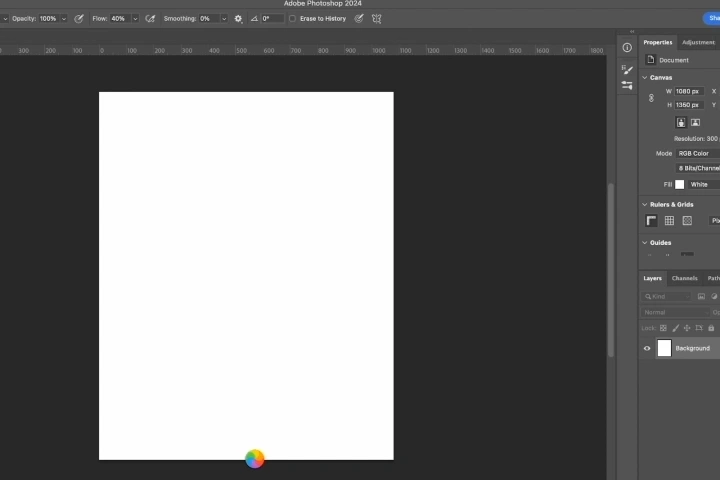Enable Erase to History checkbox
The width and height of the screenshot is (720, 480).
[x=292, y=19]
